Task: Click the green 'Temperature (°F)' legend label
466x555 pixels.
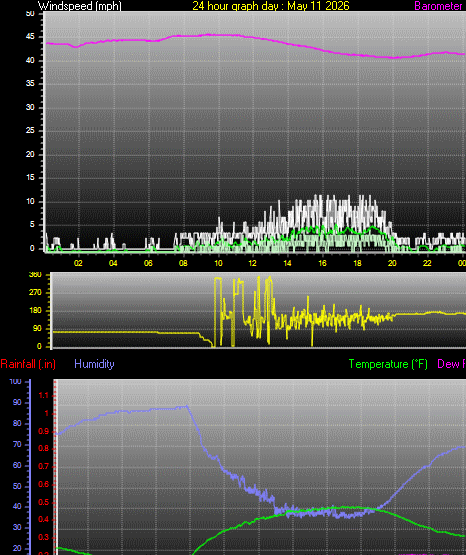Action: click(388, 364)
